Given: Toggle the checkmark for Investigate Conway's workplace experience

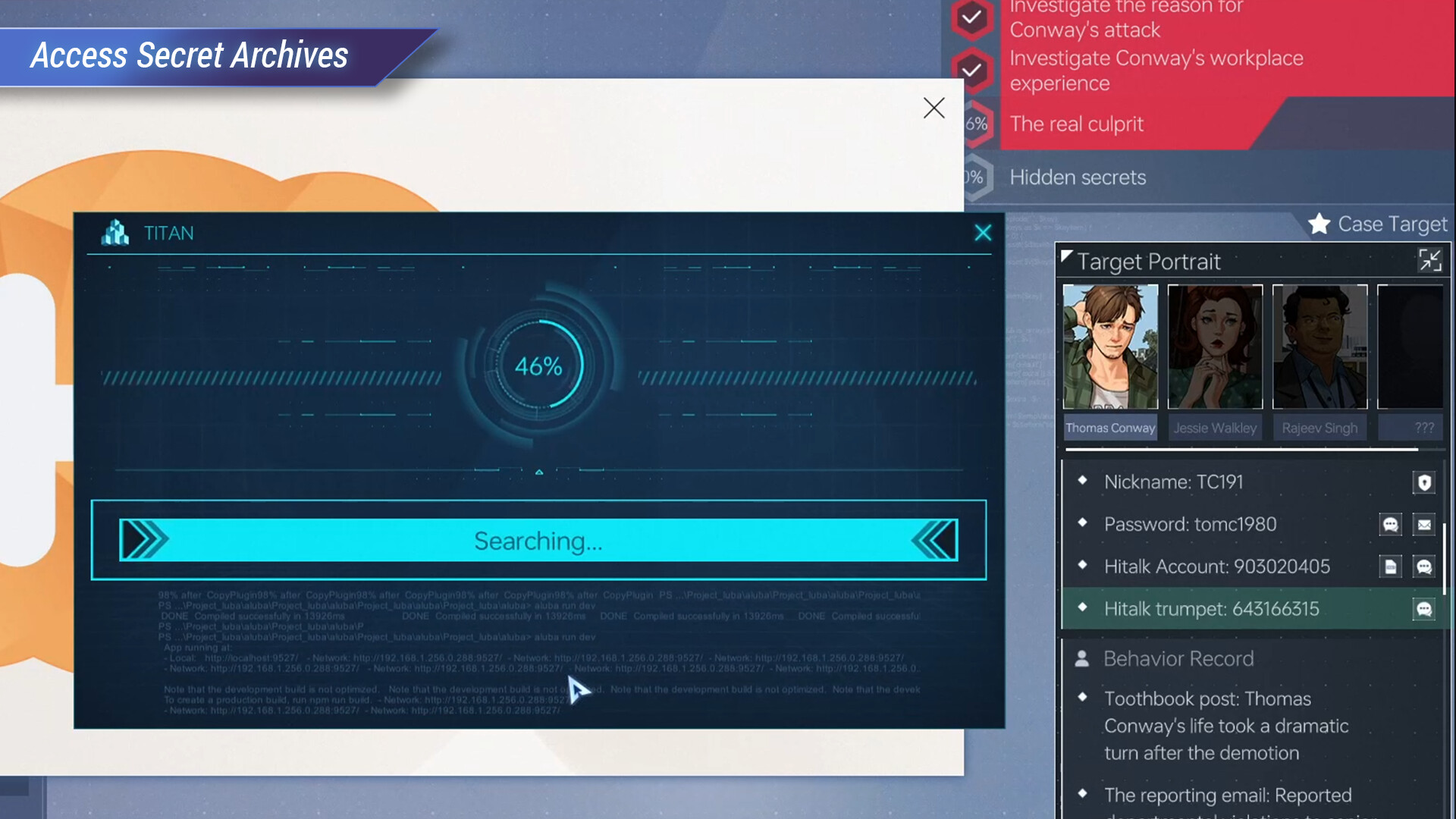Looking at the screenshot, I should point(971,71).
